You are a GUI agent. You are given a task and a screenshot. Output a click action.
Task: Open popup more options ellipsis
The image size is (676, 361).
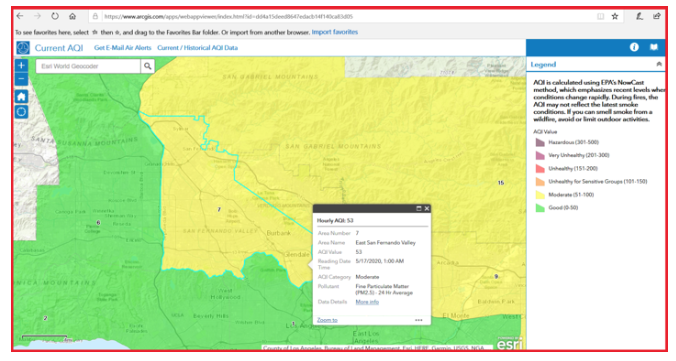tap(418, 320)
